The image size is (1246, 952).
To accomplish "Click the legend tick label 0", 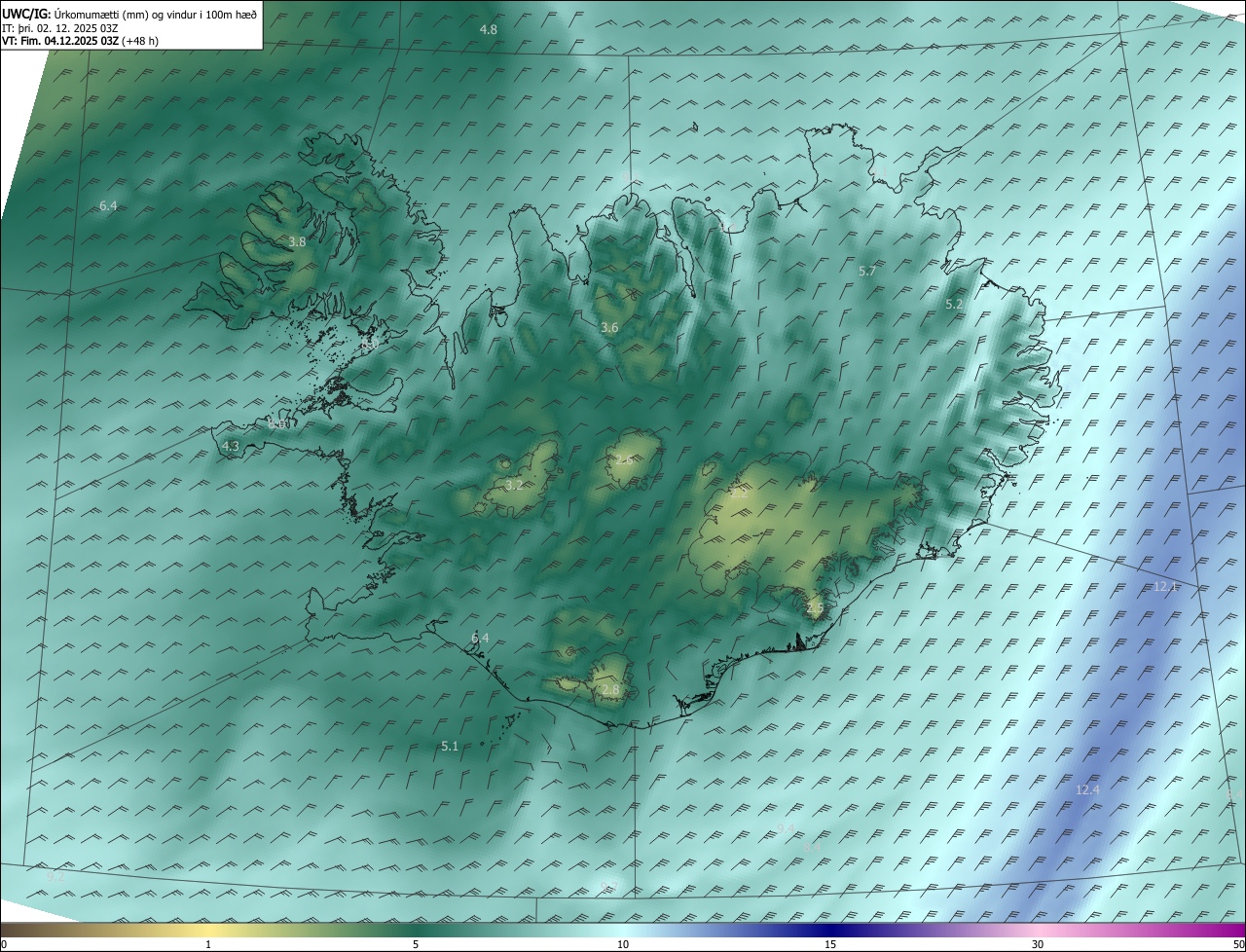I will [4, 945].
